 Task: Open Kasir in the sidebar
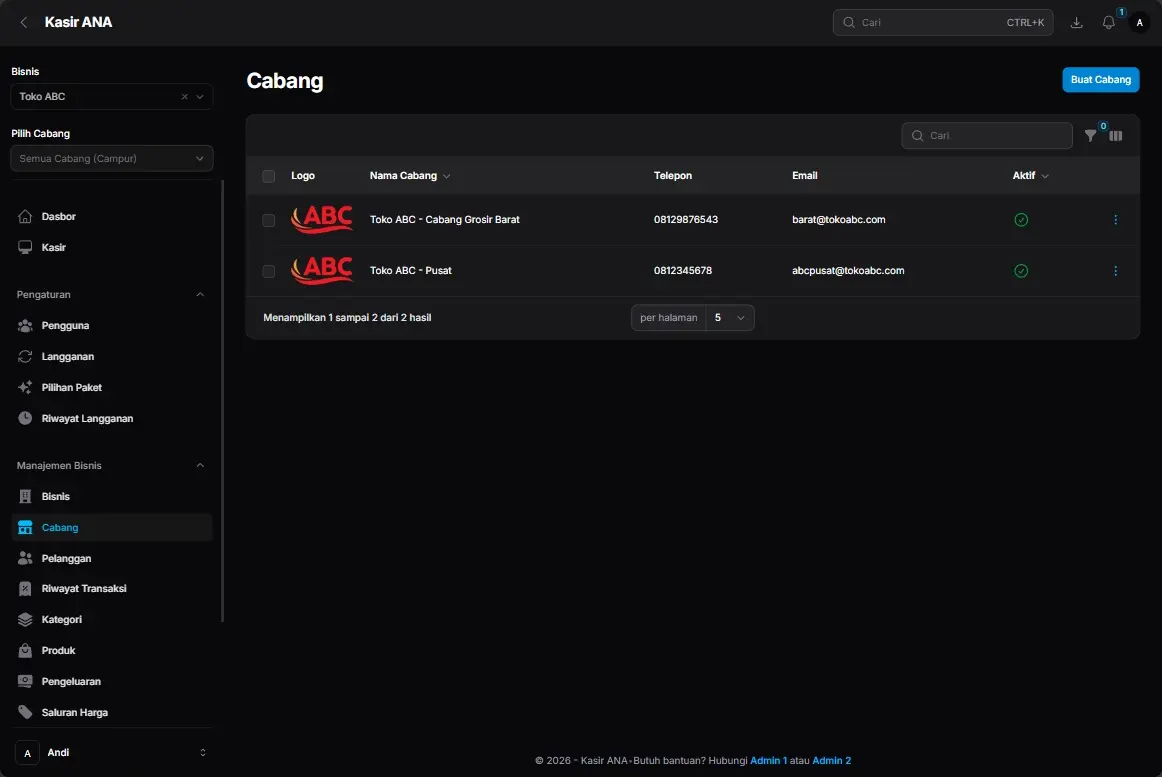coord(112,248)
